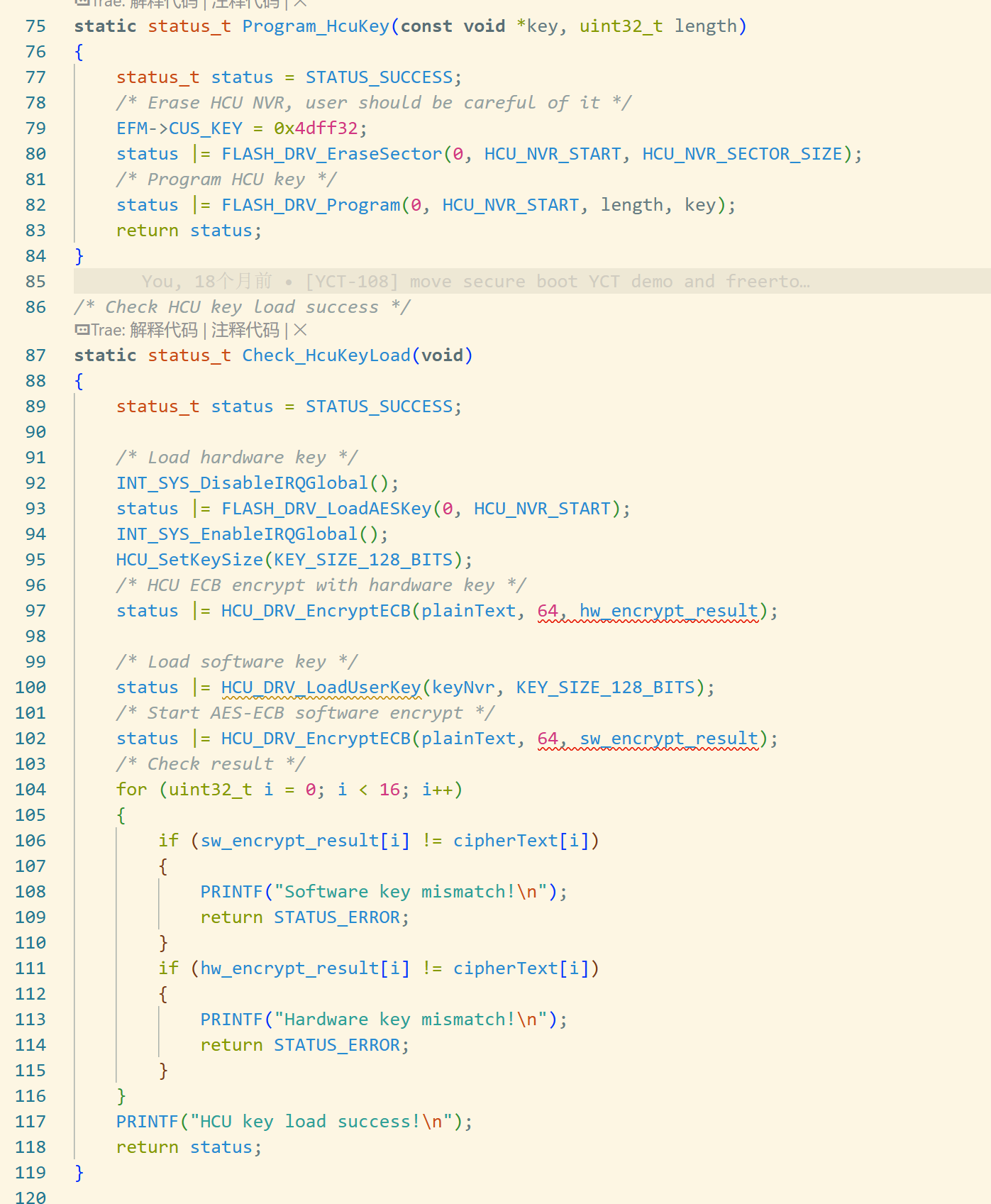Click line number 87 in the gutter
This screenshot has height=1204, width=991.
click(x=35, y=355)
